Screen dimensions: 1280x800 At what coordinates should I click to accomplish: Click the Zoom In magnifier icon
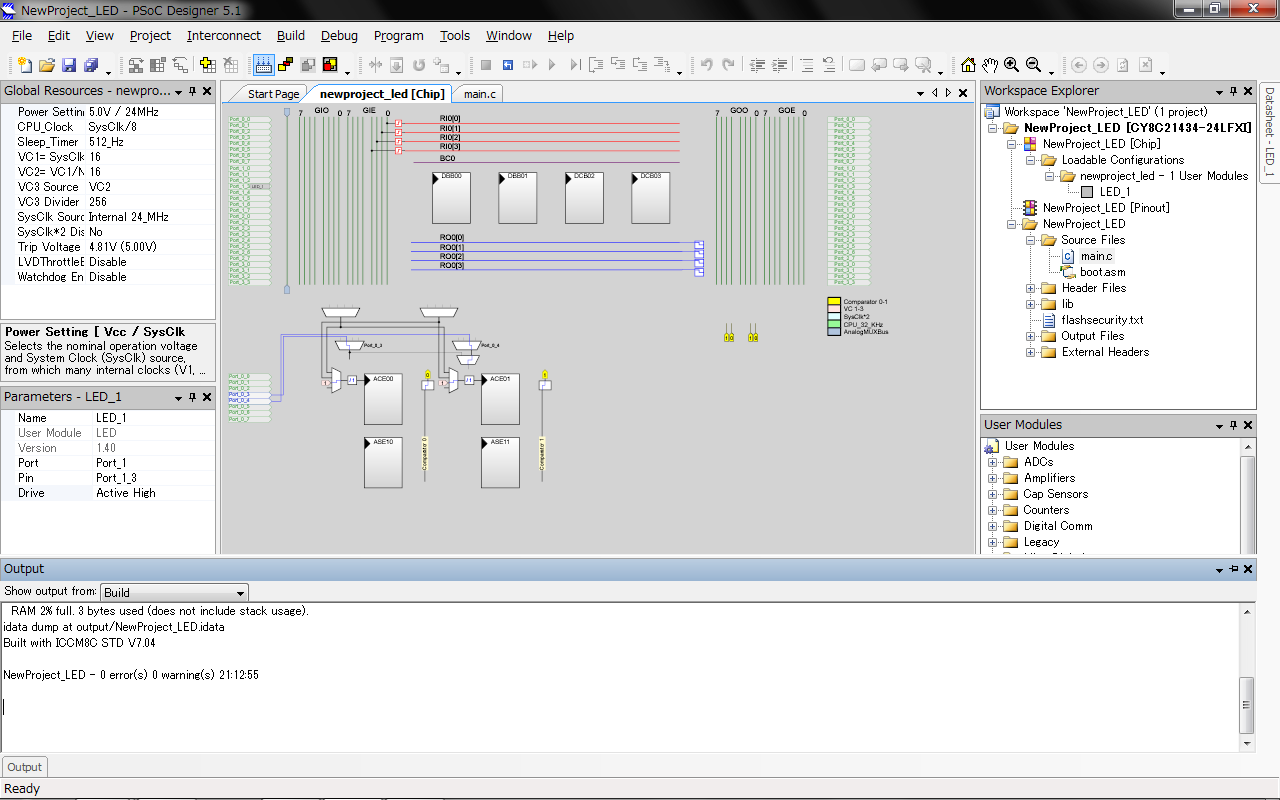[x=1012, y=65]
